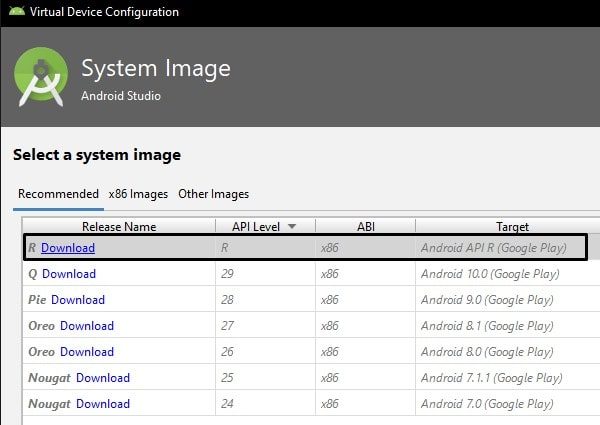Click the ABI column header
This screenshot has height=425, width=600.
point(365,226)
